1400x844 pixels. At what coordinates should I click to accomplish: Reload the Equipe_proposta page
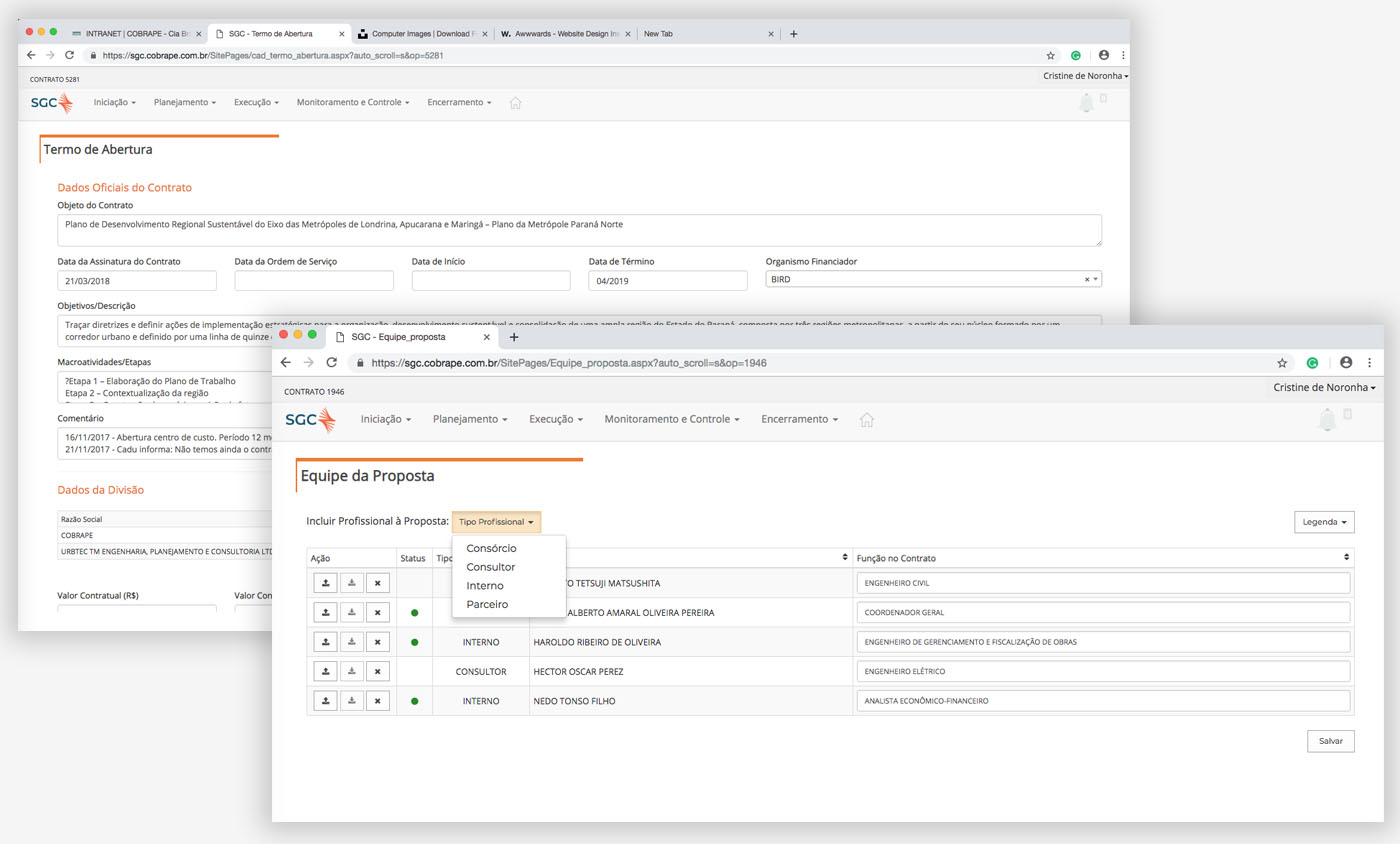point(332,363)
